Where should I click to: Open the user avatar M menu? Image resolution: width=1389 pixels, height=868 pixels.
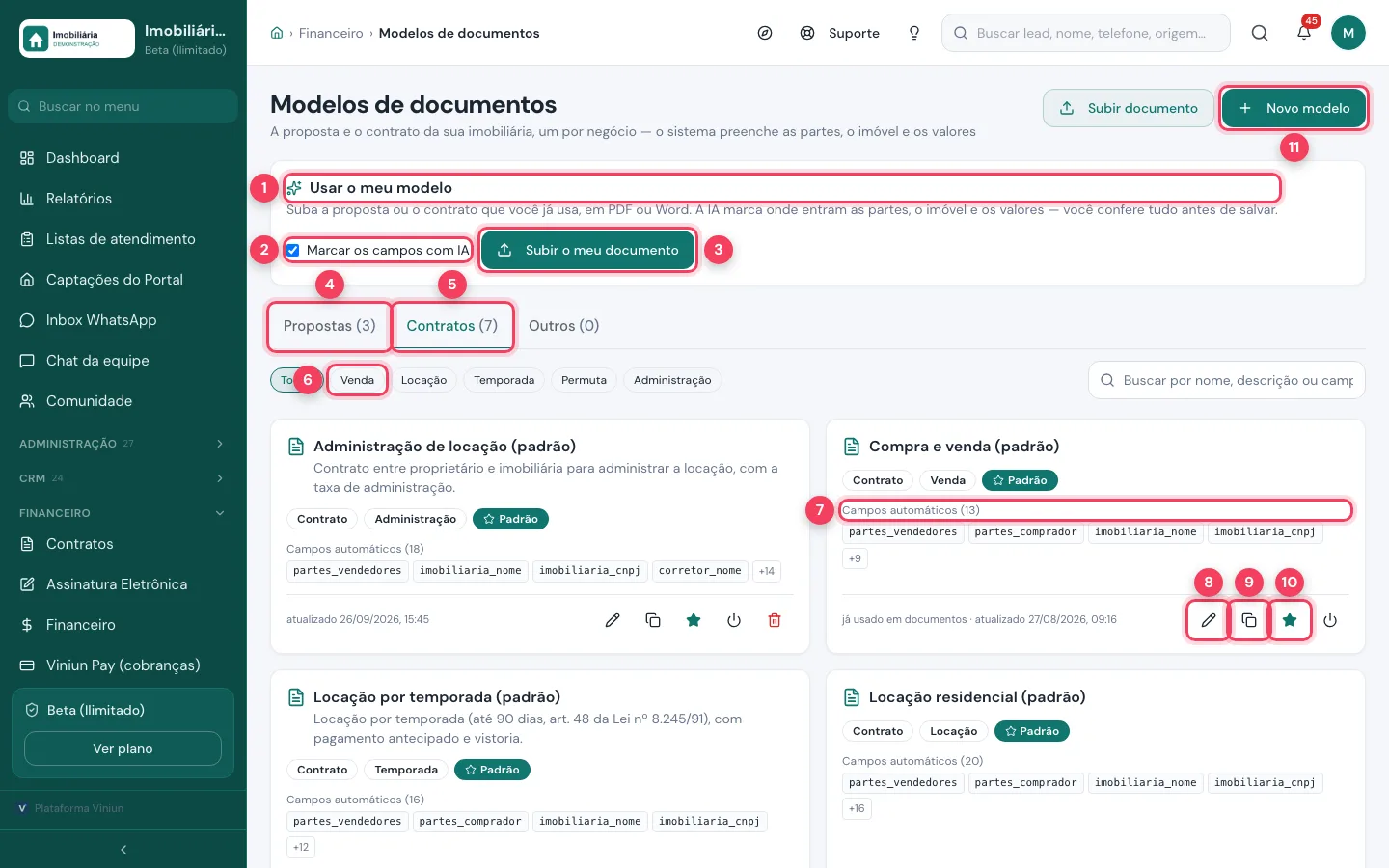click(x=1348, y=33)
